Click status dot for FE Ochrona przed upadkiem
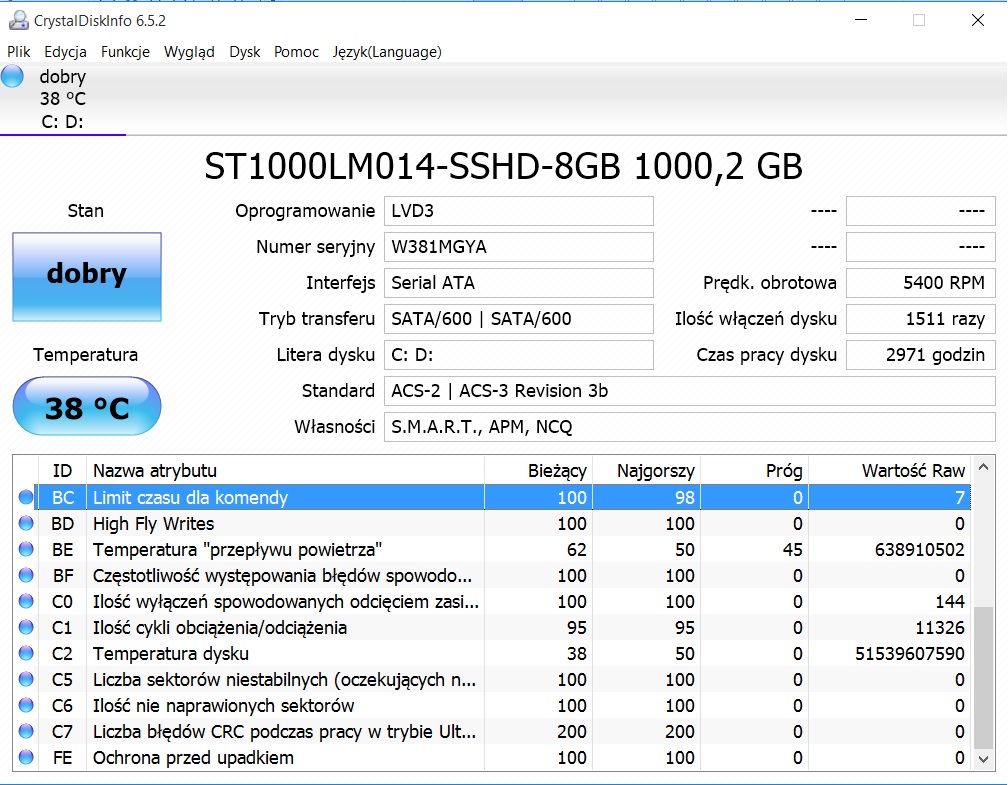Screen dimensions: 1008x785 pos(26,757)
